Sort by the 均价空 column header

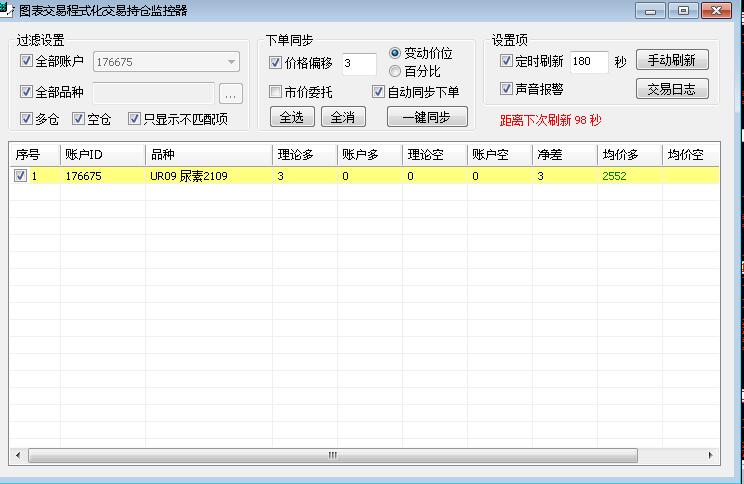click(x=691, y=155)
